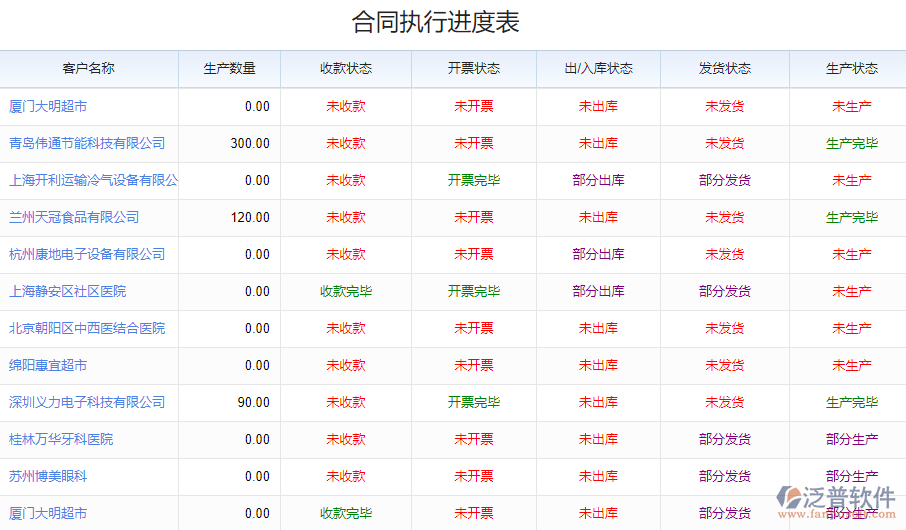Viewport: 906px width, 530px height.
Task: Click 未发货 in 绵阳惠宜超市 row
Action: click(x=725, y=365)
